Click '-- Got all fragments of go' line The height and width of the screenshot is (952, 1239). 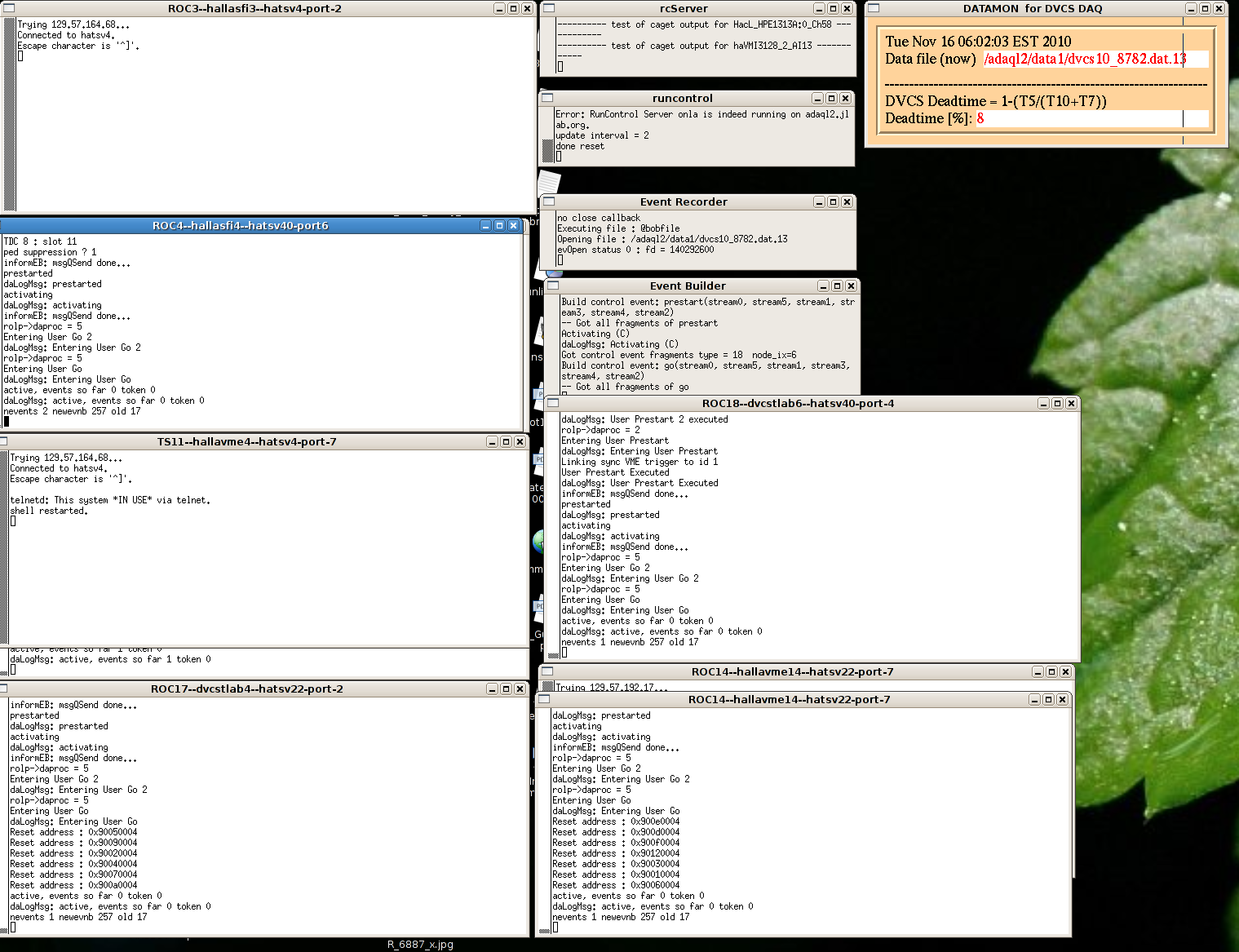625,387
